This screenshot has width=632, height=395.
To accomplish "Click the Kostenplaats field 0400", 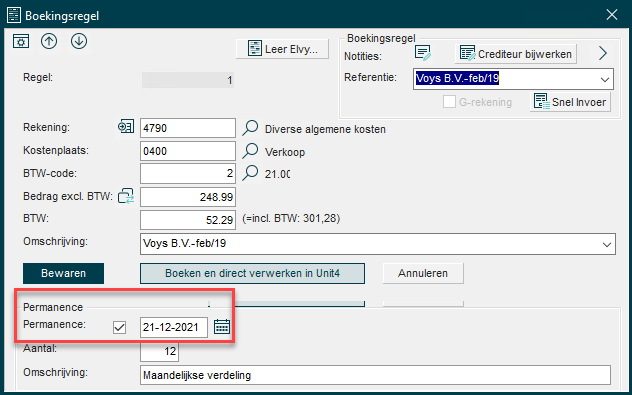I will point(188,151).
